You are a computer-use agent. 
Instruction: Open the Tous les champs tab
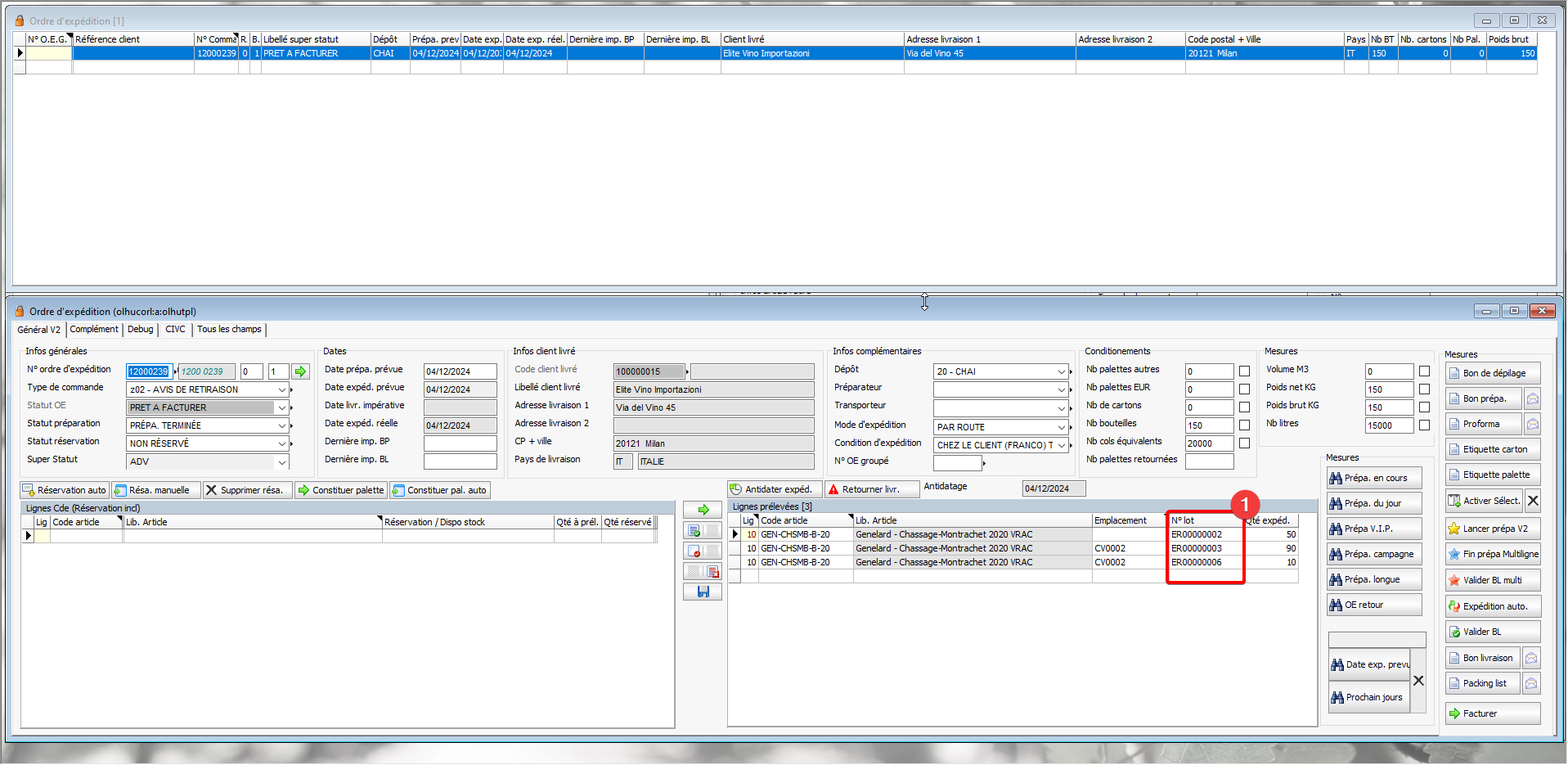click(229, 329)
